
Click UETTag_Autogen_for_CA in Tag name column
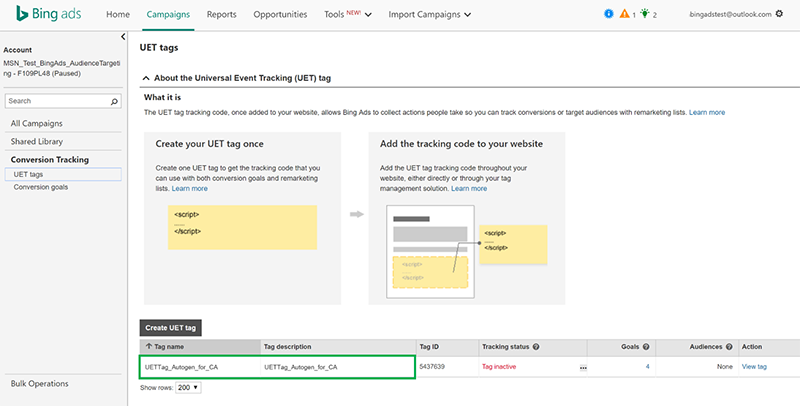[x=182, y=367]
